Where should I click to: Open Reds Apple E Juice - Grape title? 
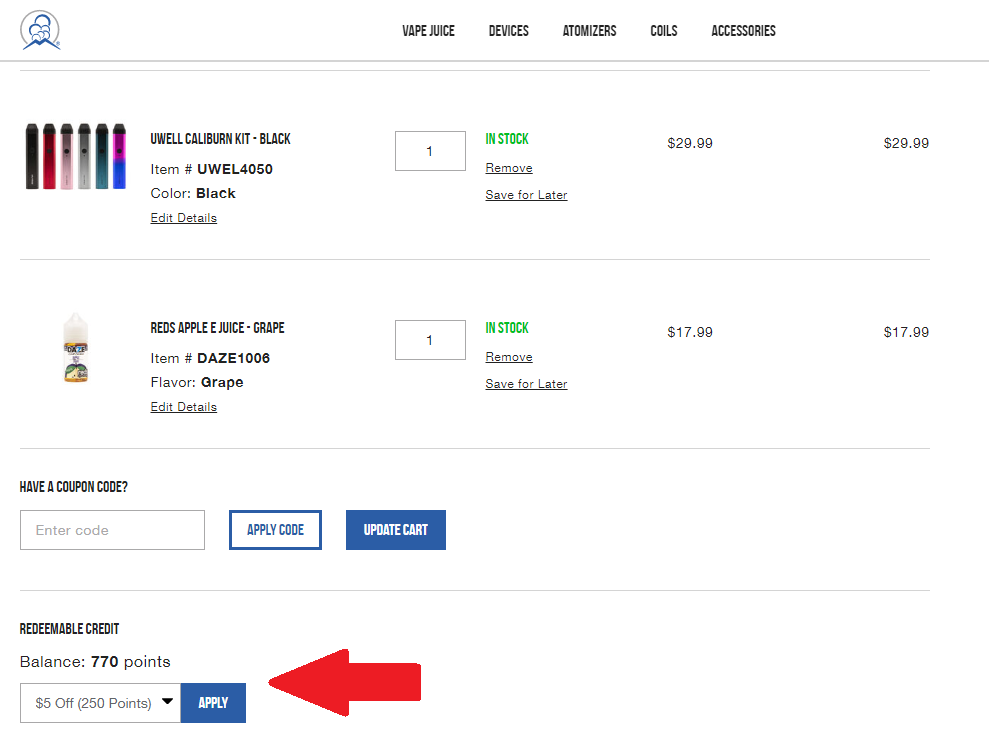pyautogui.click(x=217, y=328)
